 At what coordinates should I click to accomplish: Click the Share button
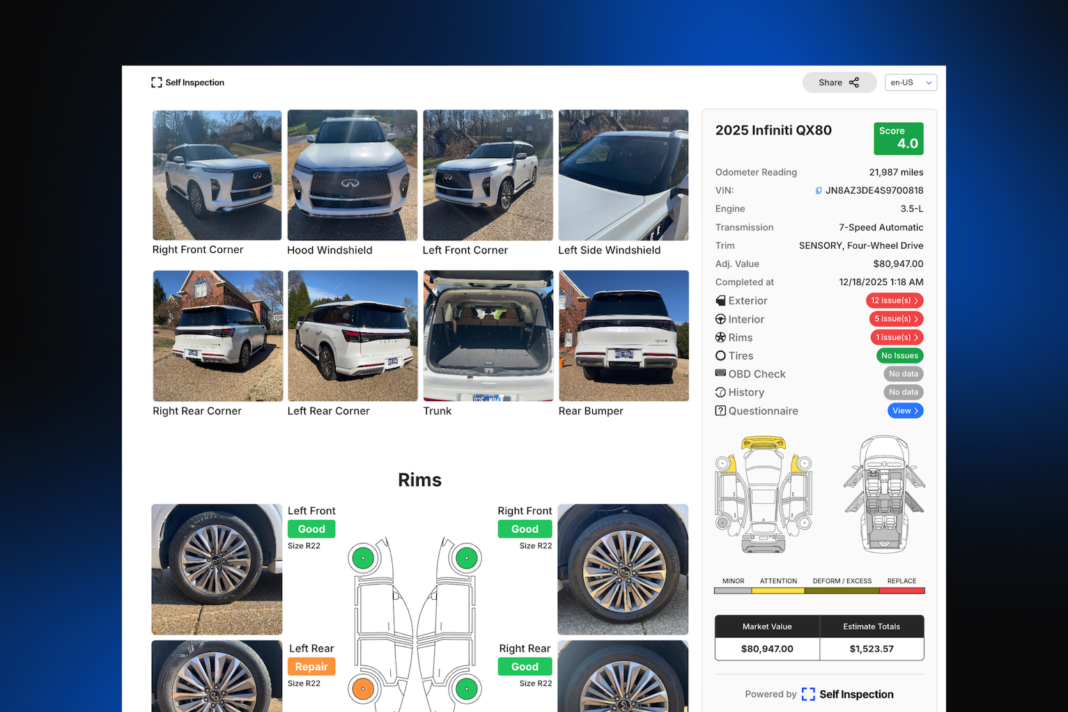point(839,82)
